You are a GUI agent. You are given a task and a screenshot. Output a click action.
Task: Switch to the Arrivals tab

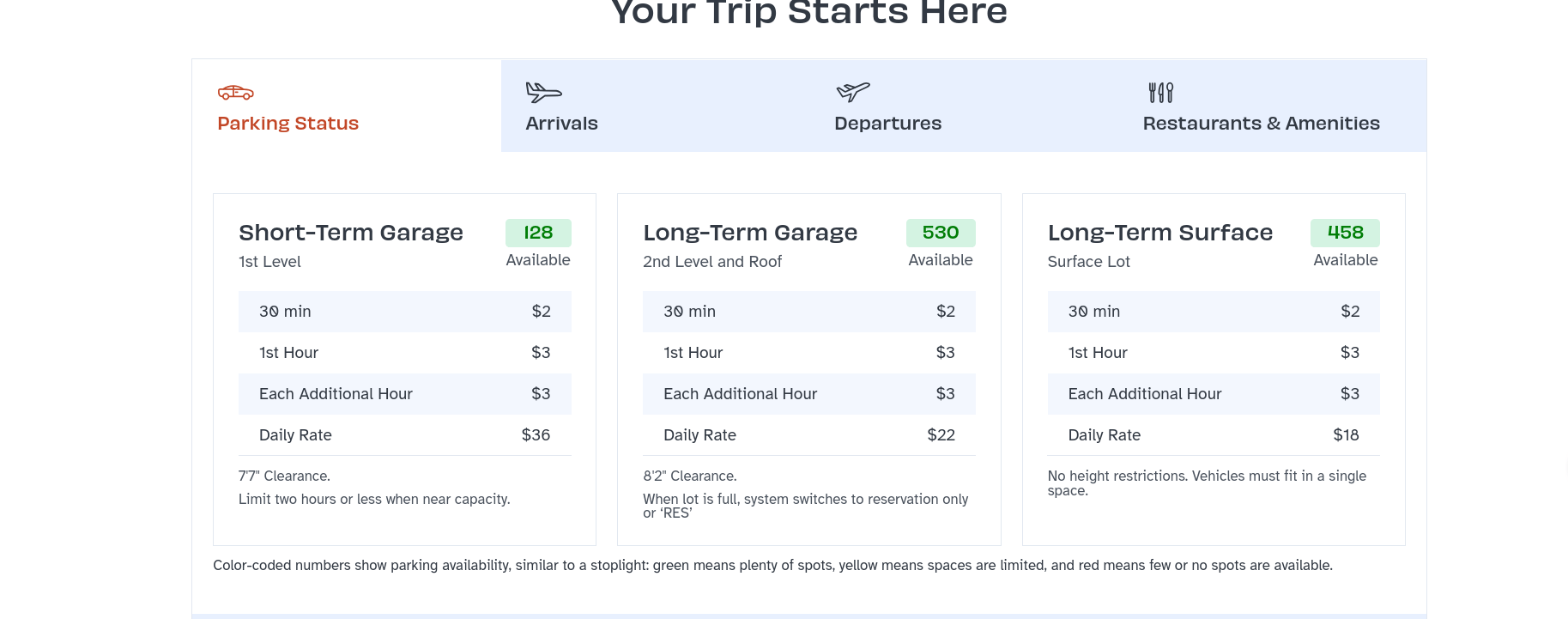coord(561,124)
